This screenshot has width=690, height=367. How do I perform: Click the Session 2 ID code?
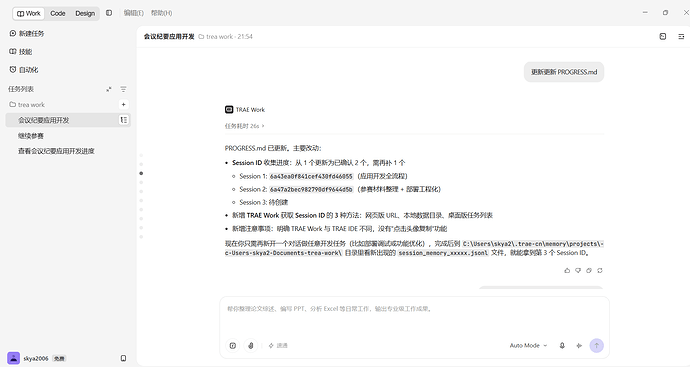(311, 190)
